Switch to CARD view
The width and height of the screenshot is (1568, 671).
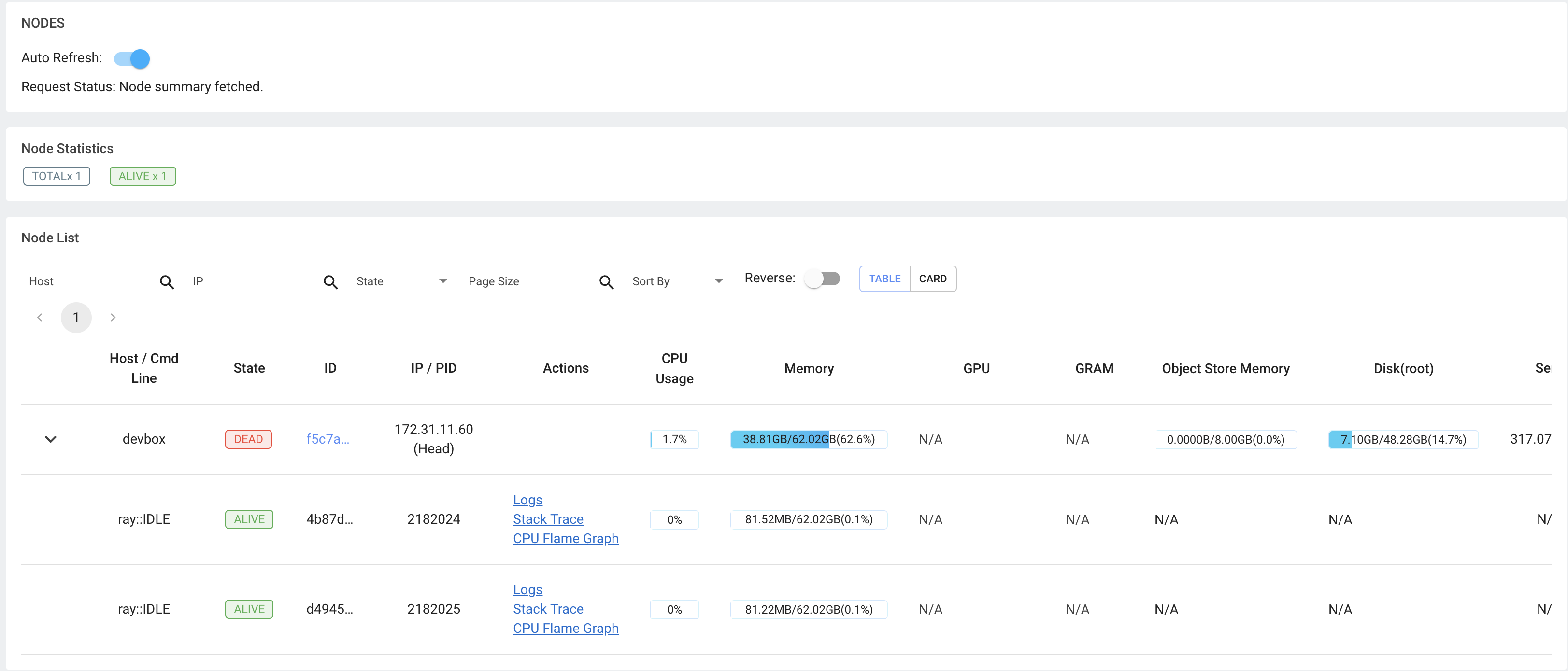933,278
